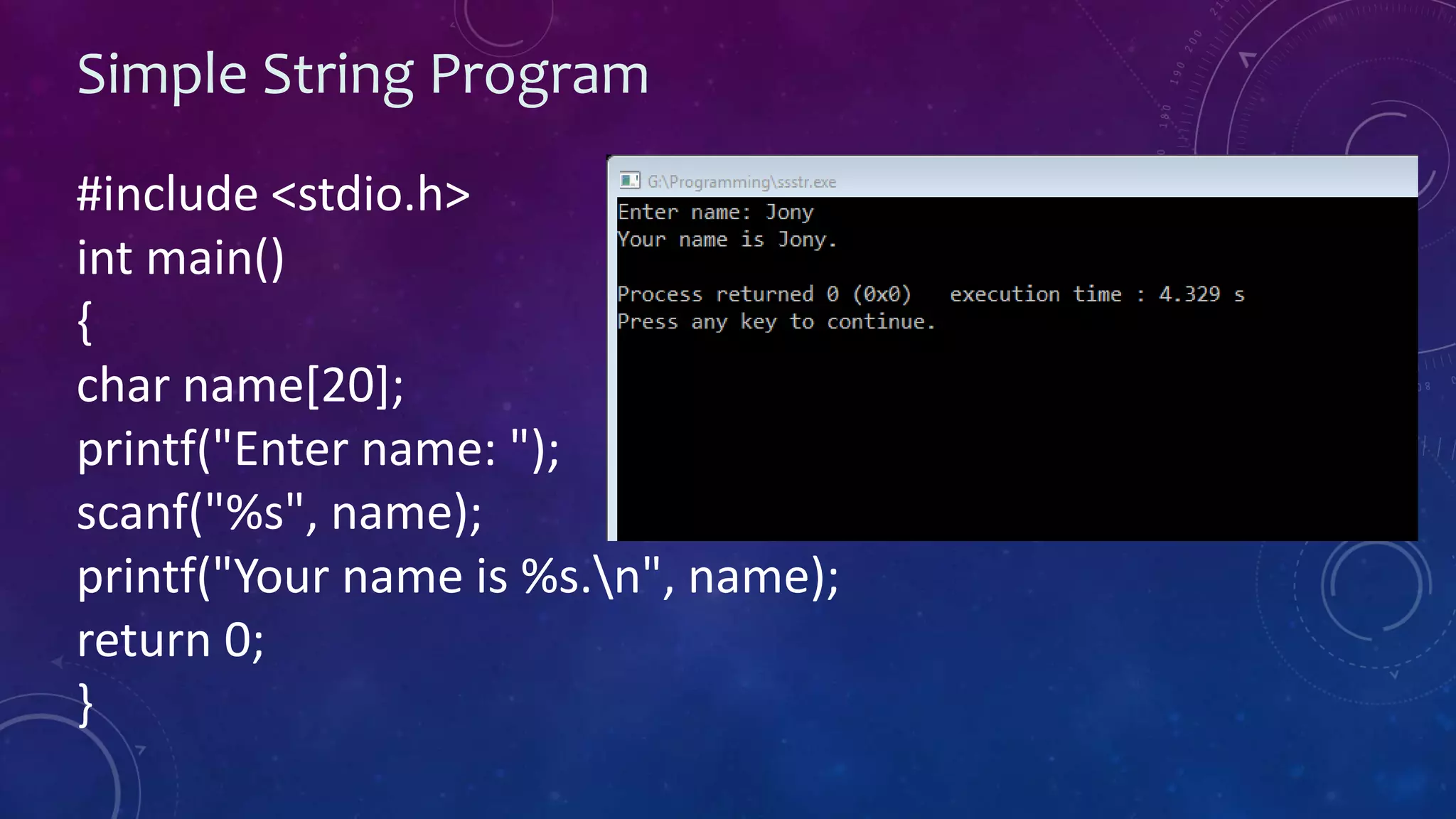Click the slide title Simple String Program

(x=363, y=75)
